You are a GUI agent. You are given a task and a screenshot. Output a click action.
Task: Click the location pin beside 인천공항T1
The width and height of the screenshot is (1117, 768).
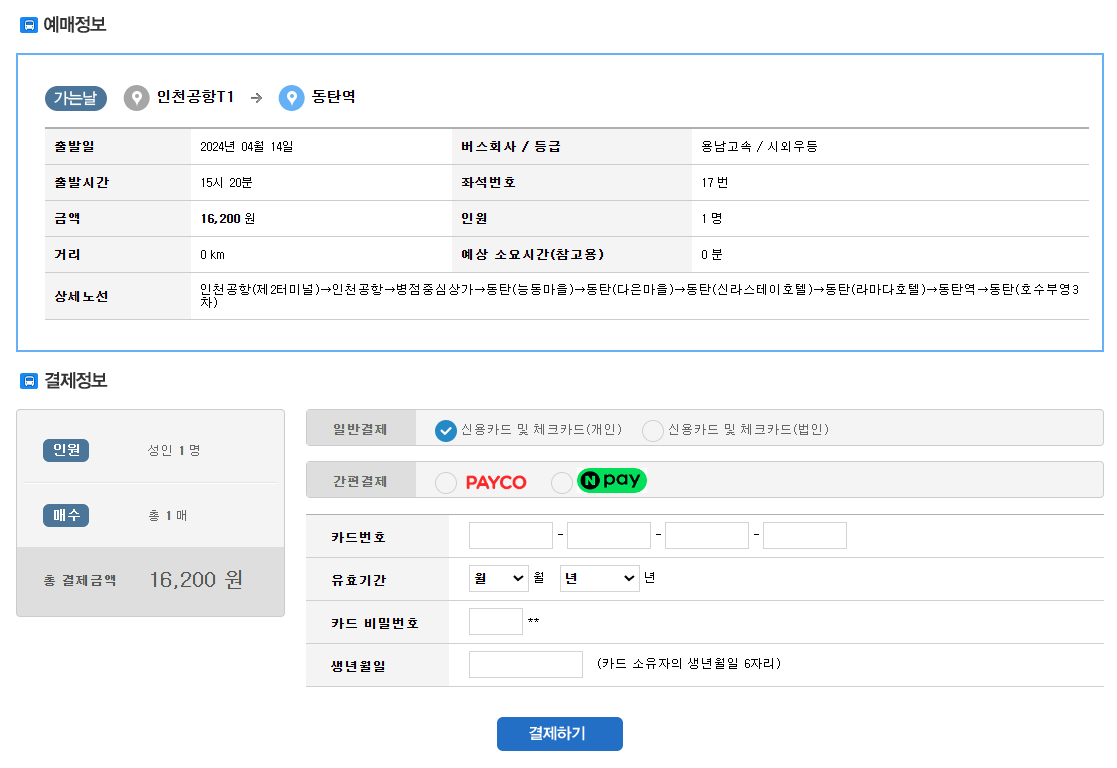pyautogui.click(x=136, y=98)
